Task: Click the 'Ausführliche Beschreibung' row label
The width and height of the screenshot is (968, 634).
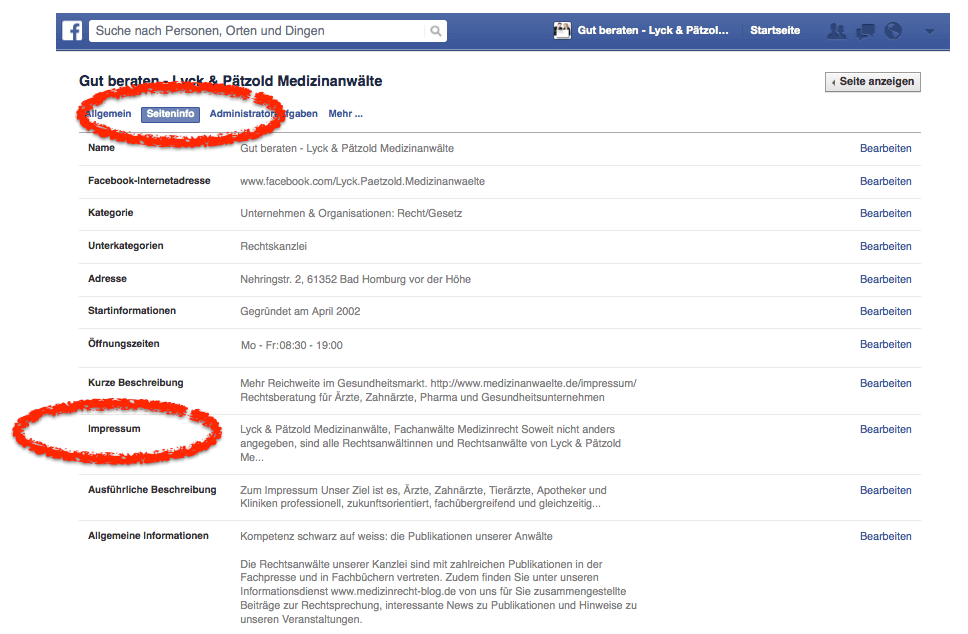Action: pos(152,490)
